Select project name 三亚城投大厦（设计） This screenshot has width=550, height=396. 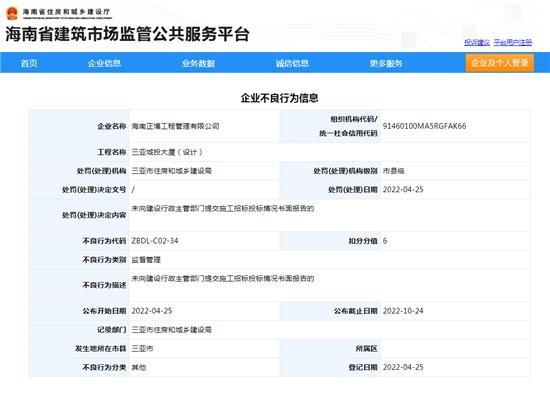tap(167, 152)
